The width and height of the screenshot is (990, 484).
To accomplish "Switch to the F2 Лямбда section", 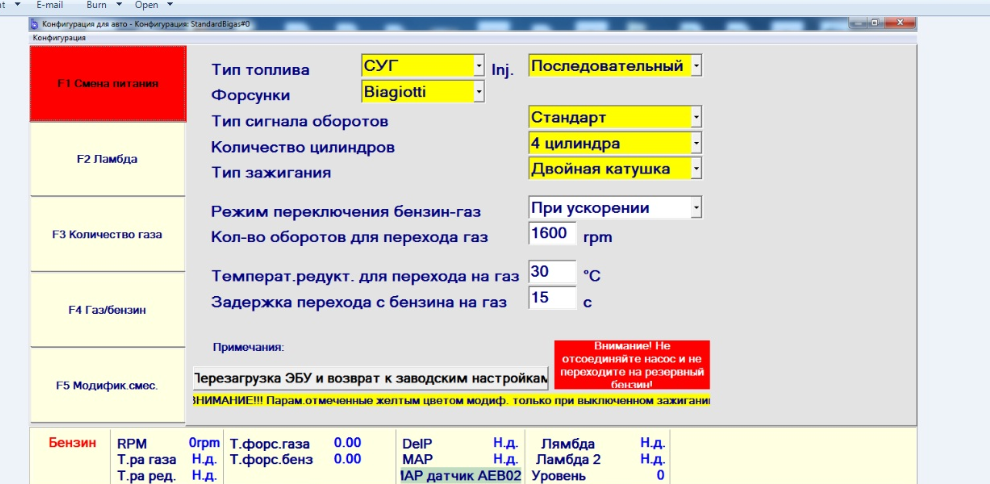I will click(x=108, y=159).
